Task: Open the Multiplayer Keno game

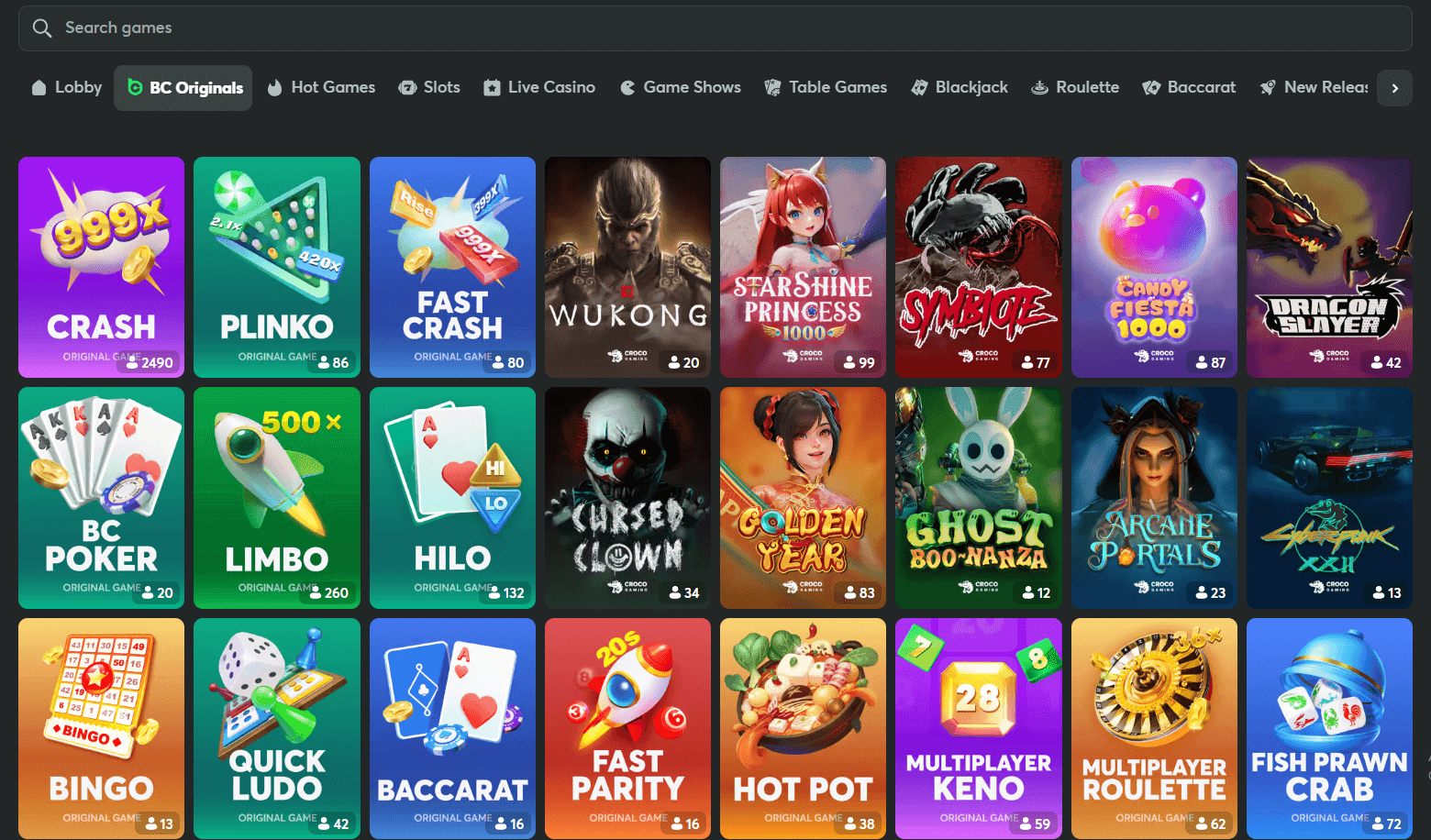Action: (978, 728)
